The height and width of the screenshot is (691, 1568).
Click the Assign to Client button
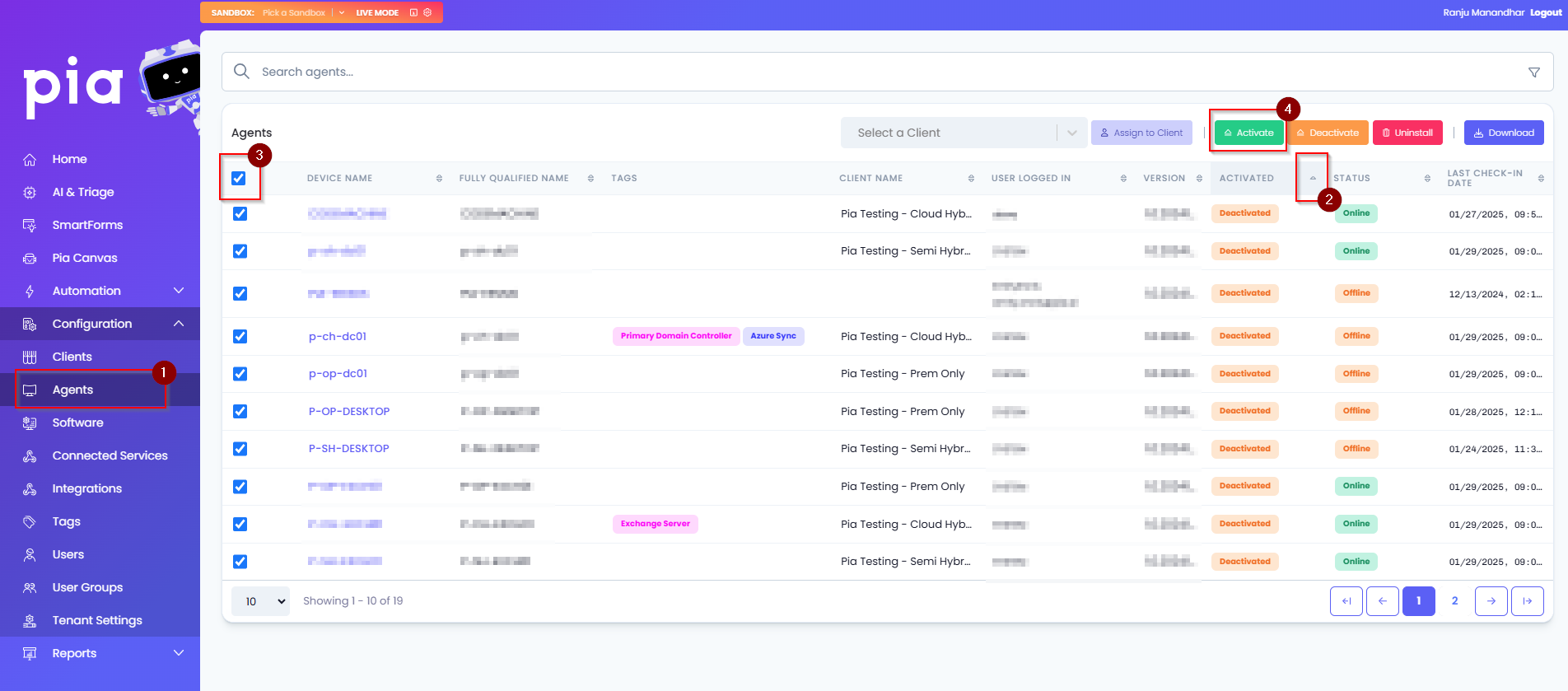pos(1141,133)
